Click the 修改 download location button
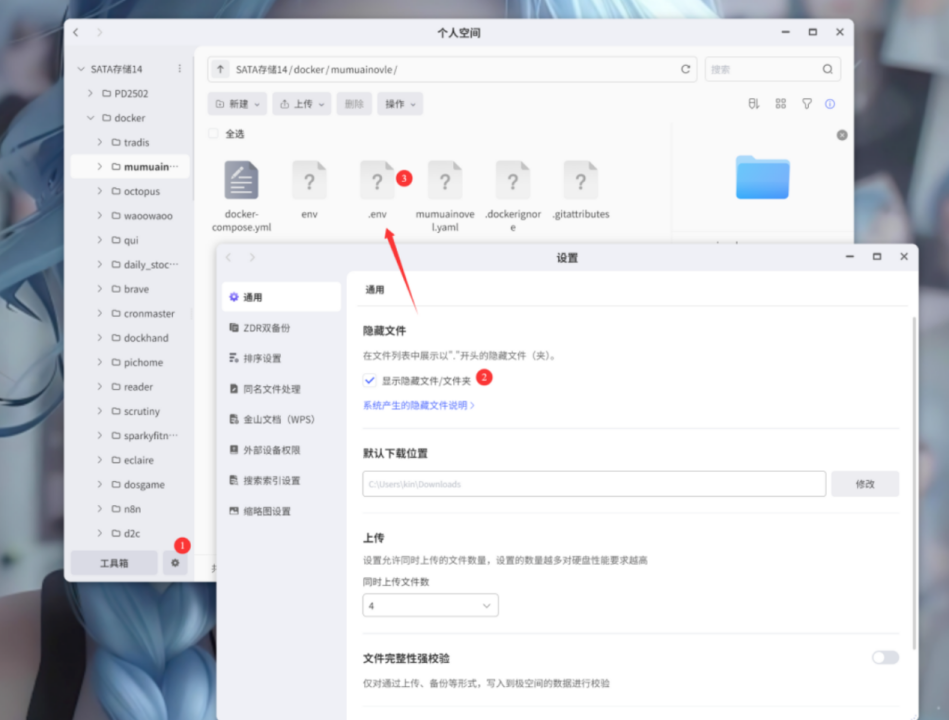The width and height of the screenshot is (949, 720). pos(864,484)
